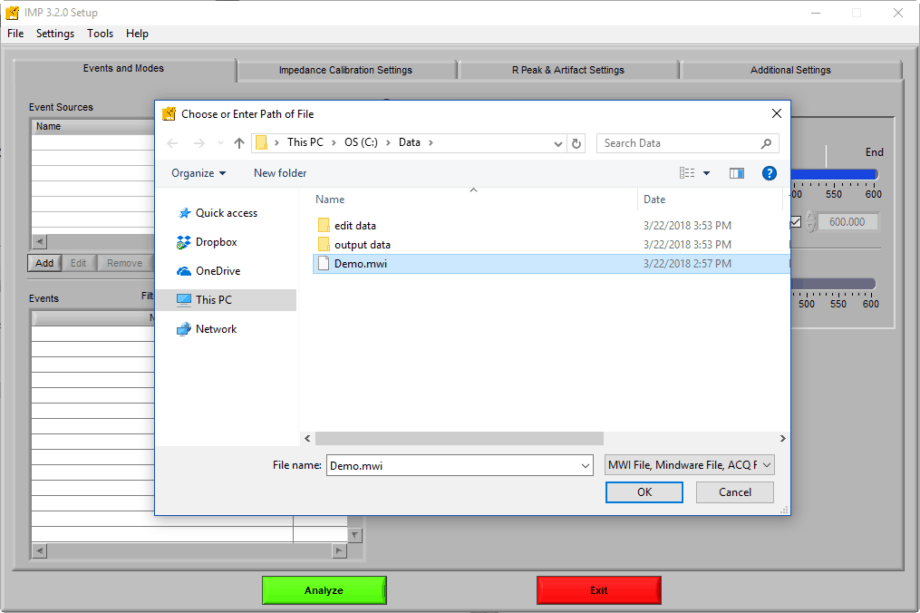Switch to the R Peak & Artifact Settings tab
The width and height of the screenshot is (920, 613).
568,69
